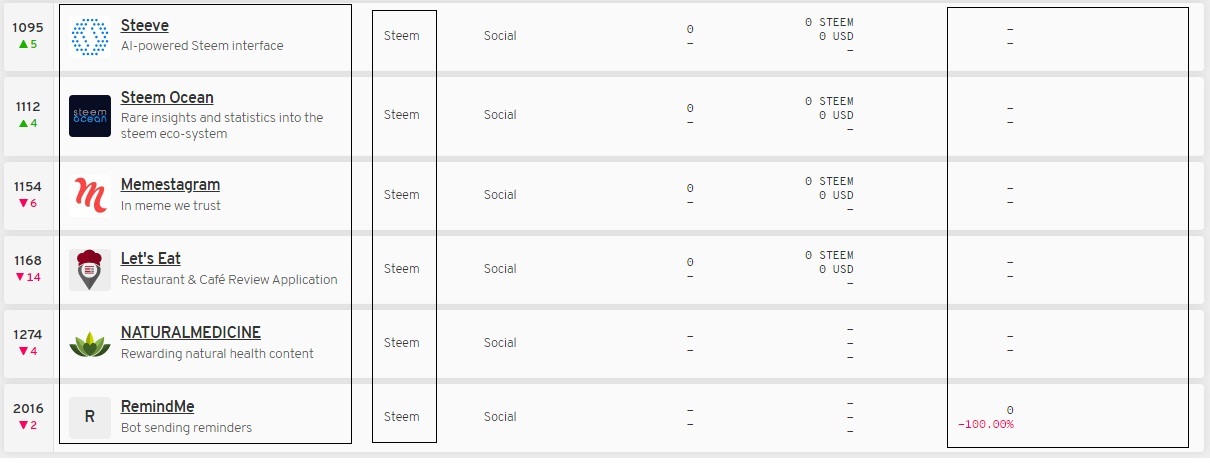This screenshot has height=463, width=1210.
Task: Click the Steem platform label for RemindMe
Action: point(402,417)
